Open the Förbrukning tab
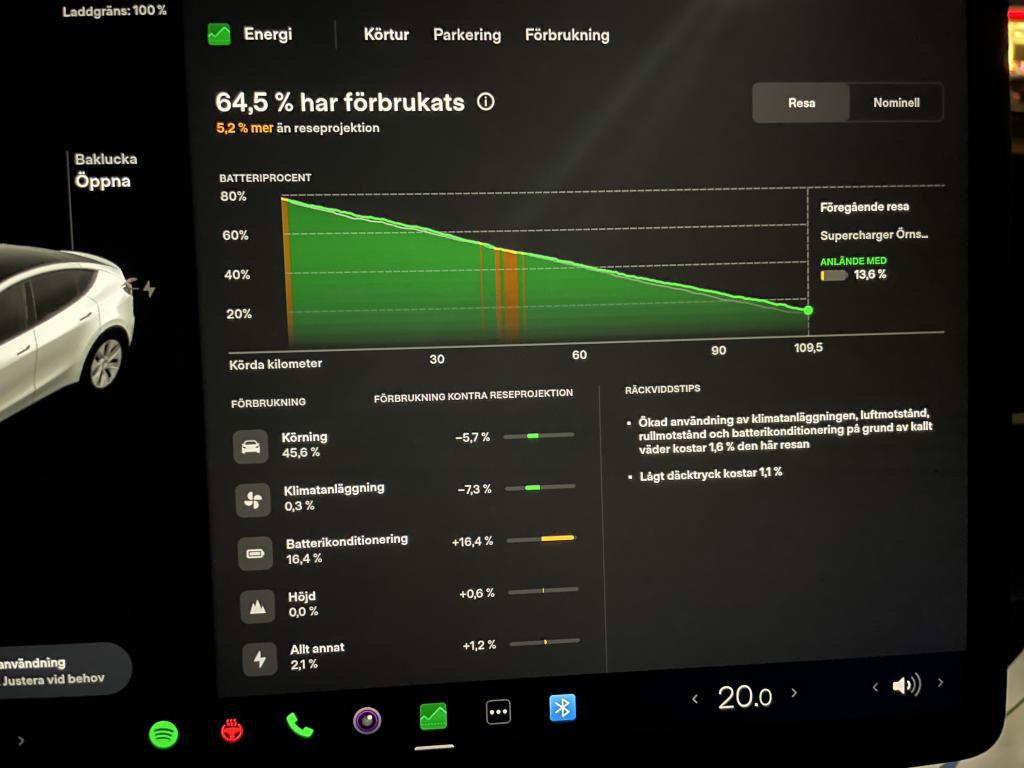 [566, 35]
